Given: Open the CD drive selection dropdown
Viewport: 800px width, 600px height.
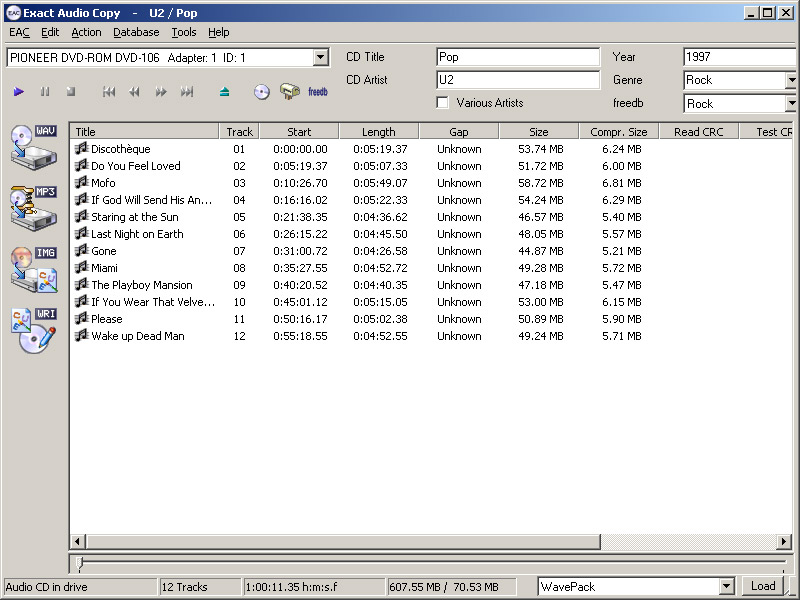Looking at the screenshot, I should (320, 57).
